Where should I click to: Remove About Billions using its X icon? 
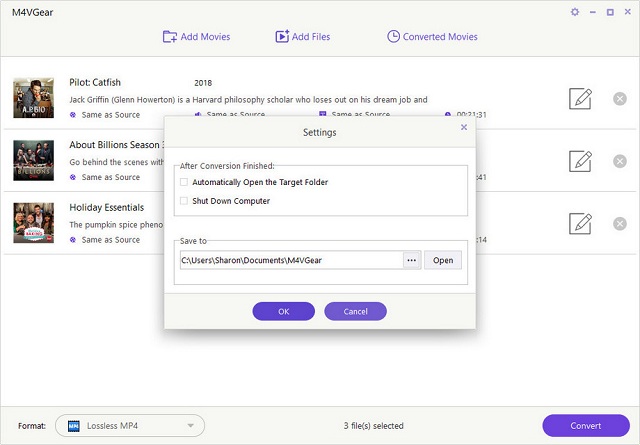point(619,161)
